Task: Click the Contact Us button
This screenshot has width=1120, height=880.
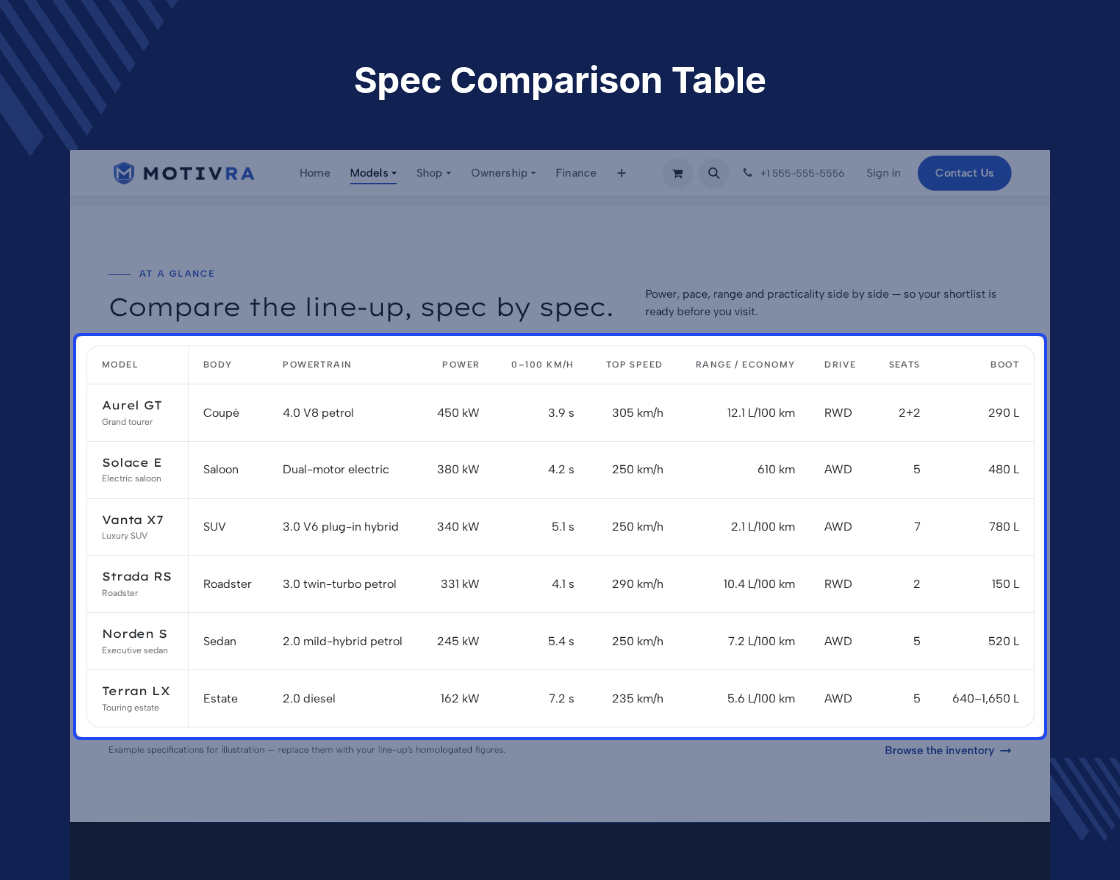Action: pos(964,173)
